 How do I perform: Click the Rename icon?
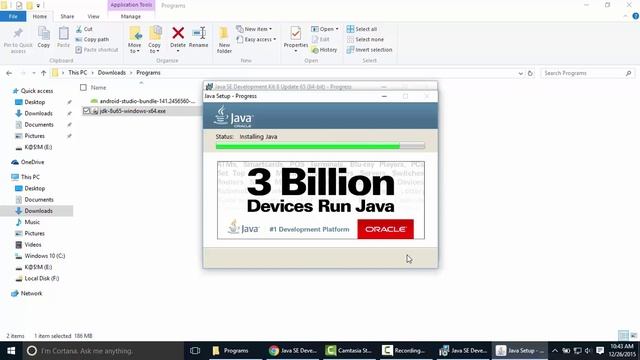coord(199,33)
